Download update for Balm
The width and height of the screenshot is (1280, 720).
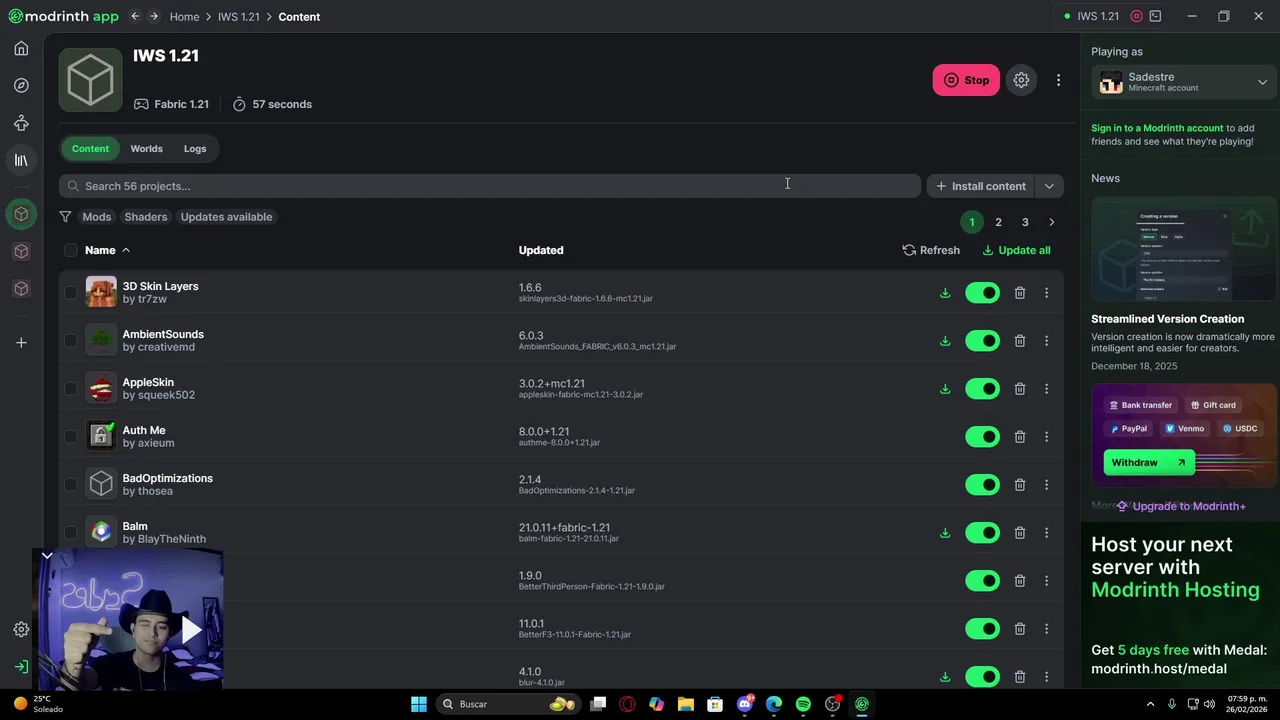point(945,533)
